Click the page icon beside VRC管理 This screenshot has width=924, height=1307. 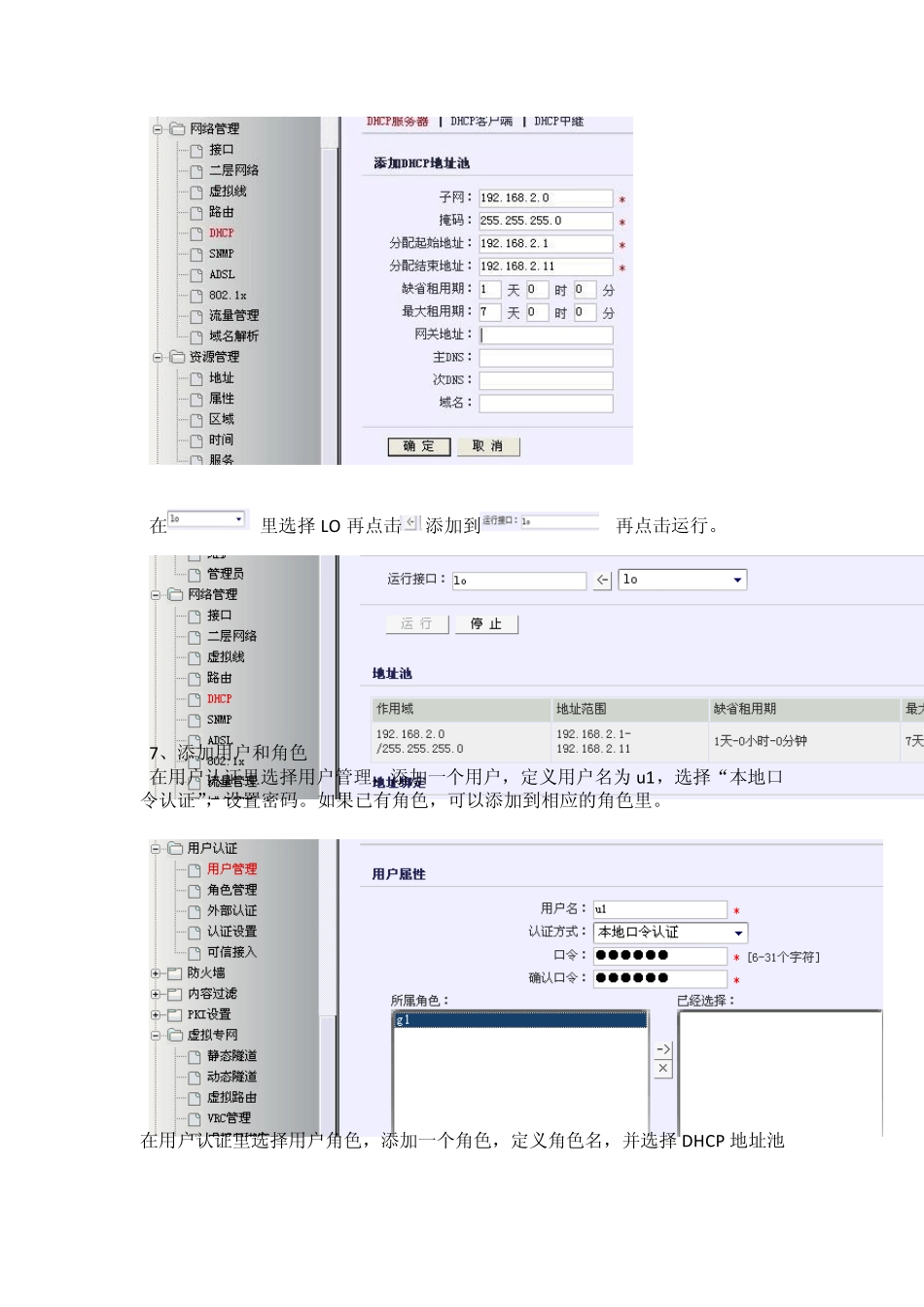coord(195,1119)
